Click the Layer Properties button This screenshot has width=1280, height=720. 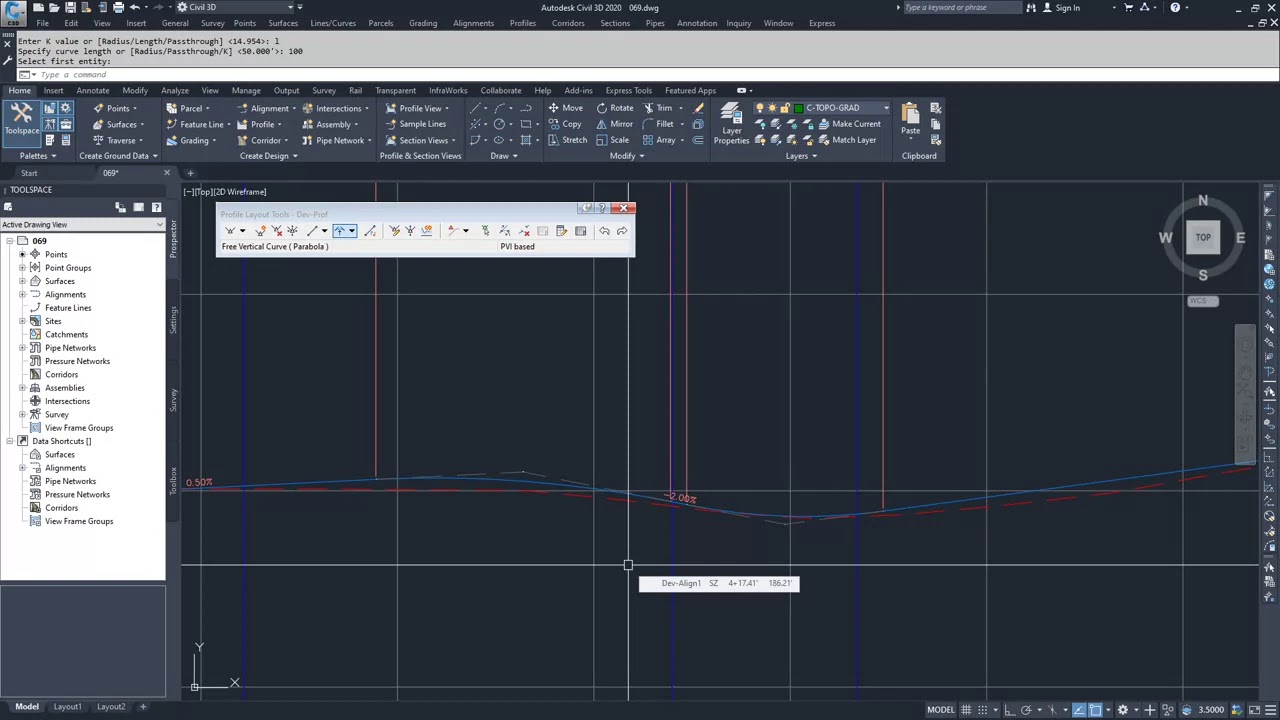pos(731,124)
